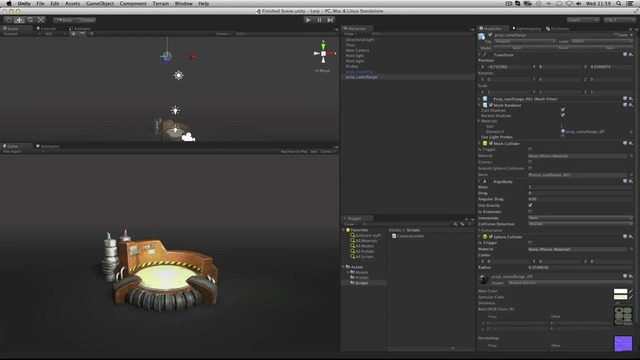Switch to the Console tab
The width and height of the screenshot is (640, 360).
pos(46,29)
